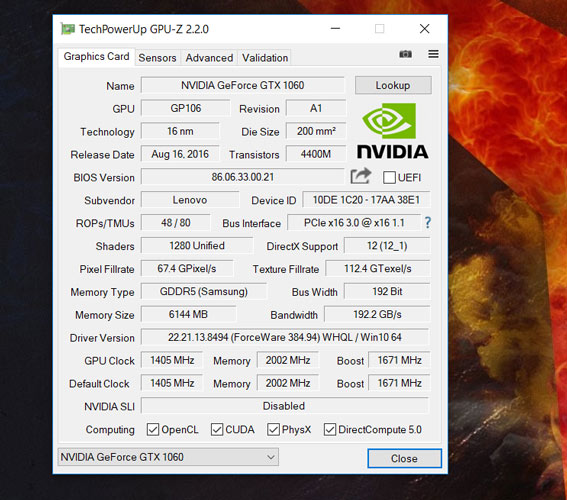Image resolution: width=567 pixels, height=500 pixels.
Task: Click the Bandwidth field 192.2 GB/s
Action: tap(377, 314)
